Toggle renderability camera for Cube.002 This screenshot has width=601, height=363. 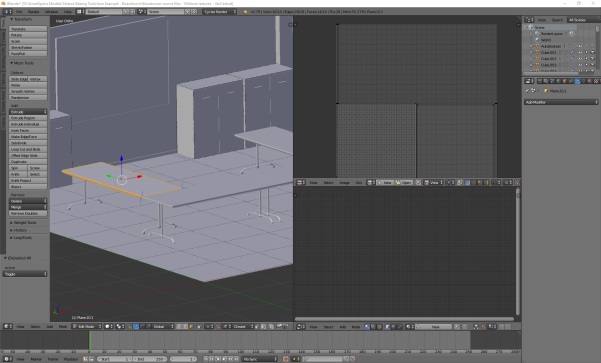coord(593,59)
